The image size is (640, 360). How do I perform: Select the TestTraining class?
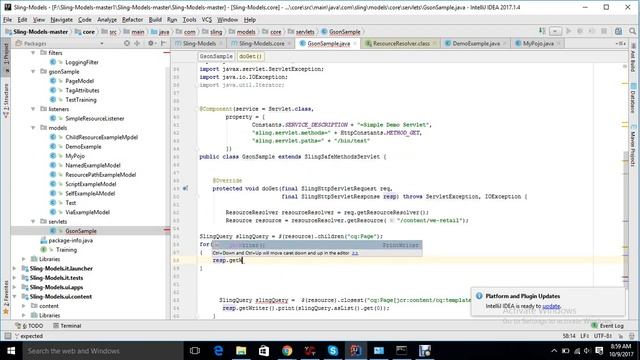coord(81,100)
